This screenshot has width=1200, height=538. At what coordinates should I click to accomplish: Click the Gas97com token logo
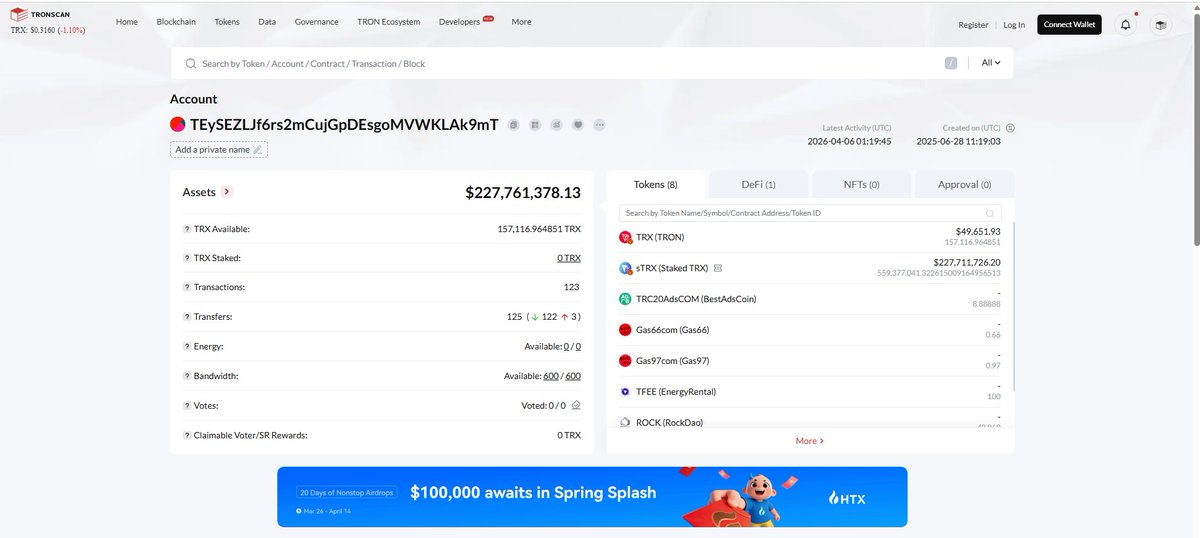626,361
